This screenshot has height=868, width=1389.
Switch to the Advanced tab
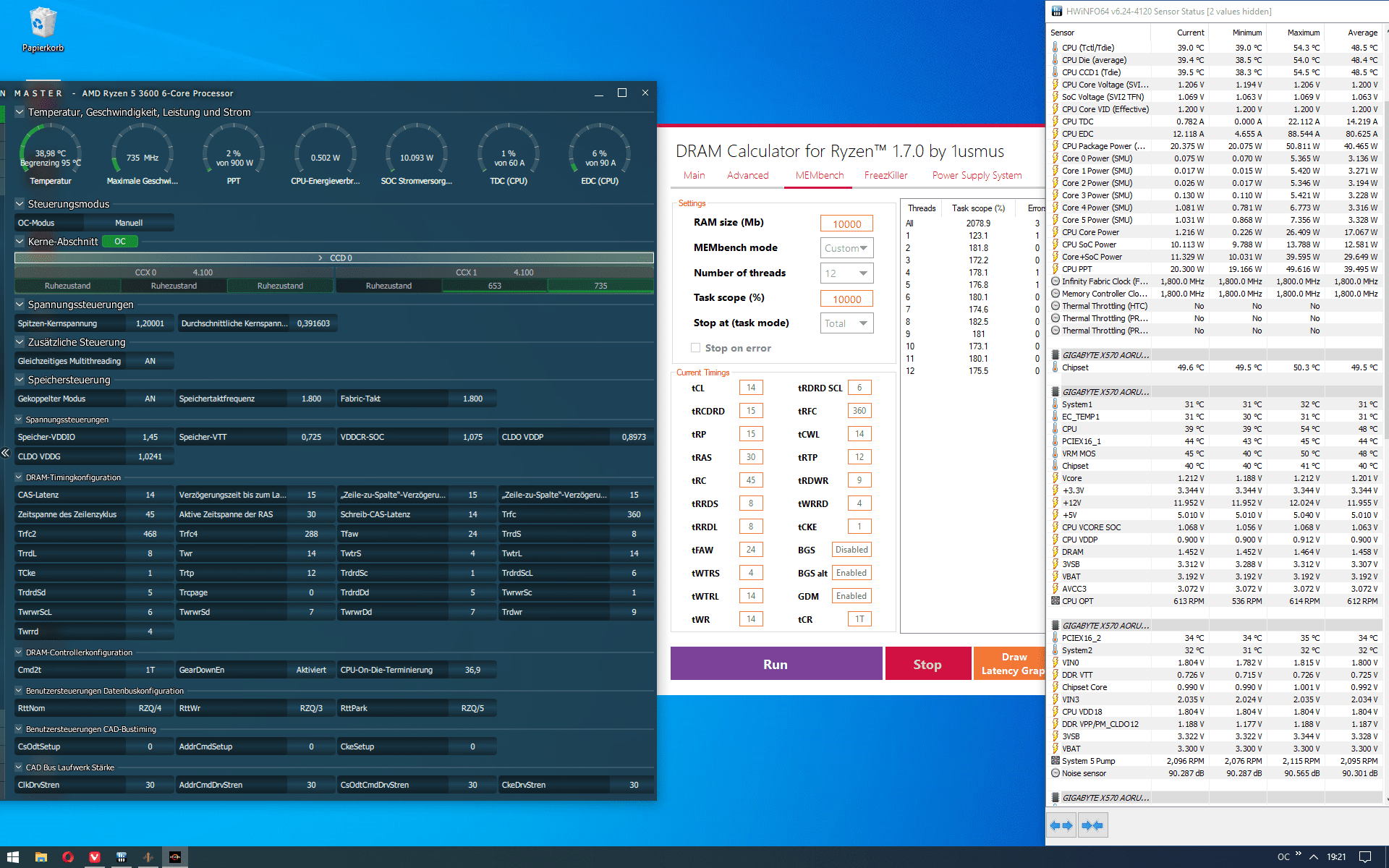coord(747,175)
